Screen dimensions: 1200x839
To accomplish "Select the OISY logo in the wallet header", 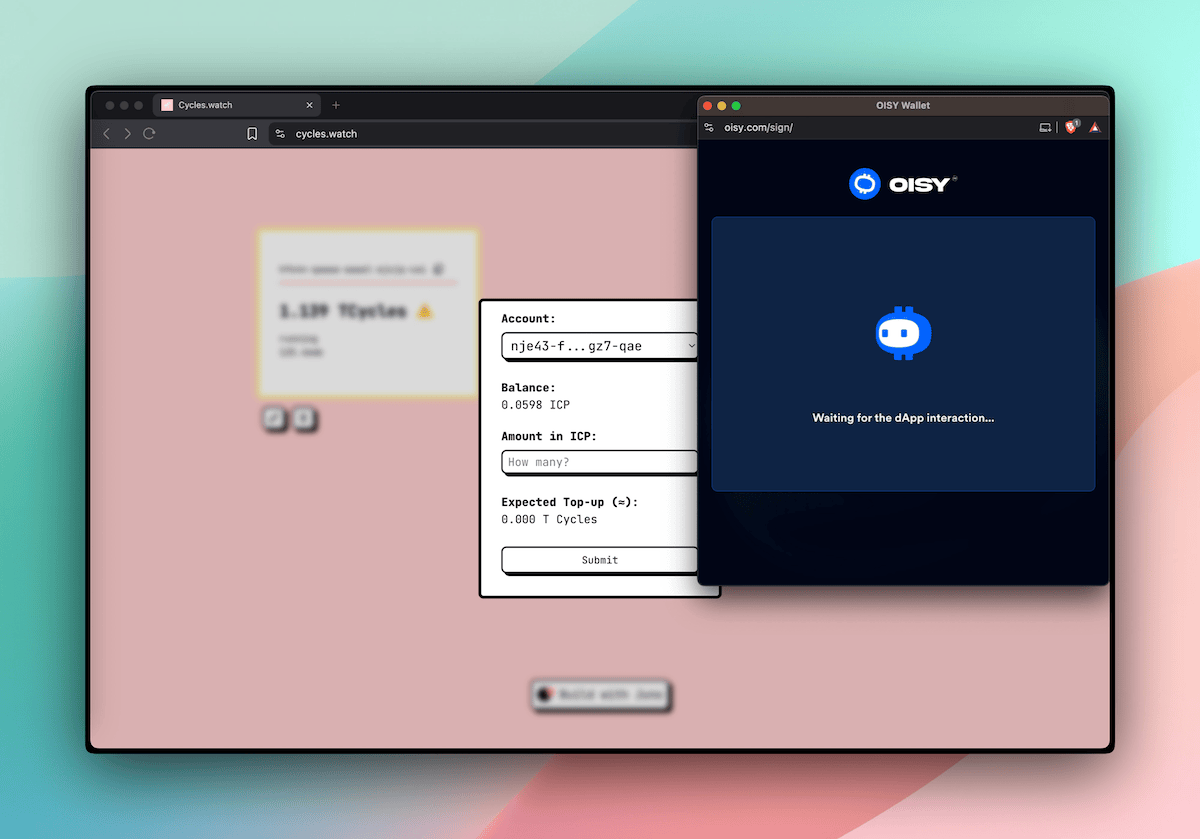I will [x=903, y=183].
